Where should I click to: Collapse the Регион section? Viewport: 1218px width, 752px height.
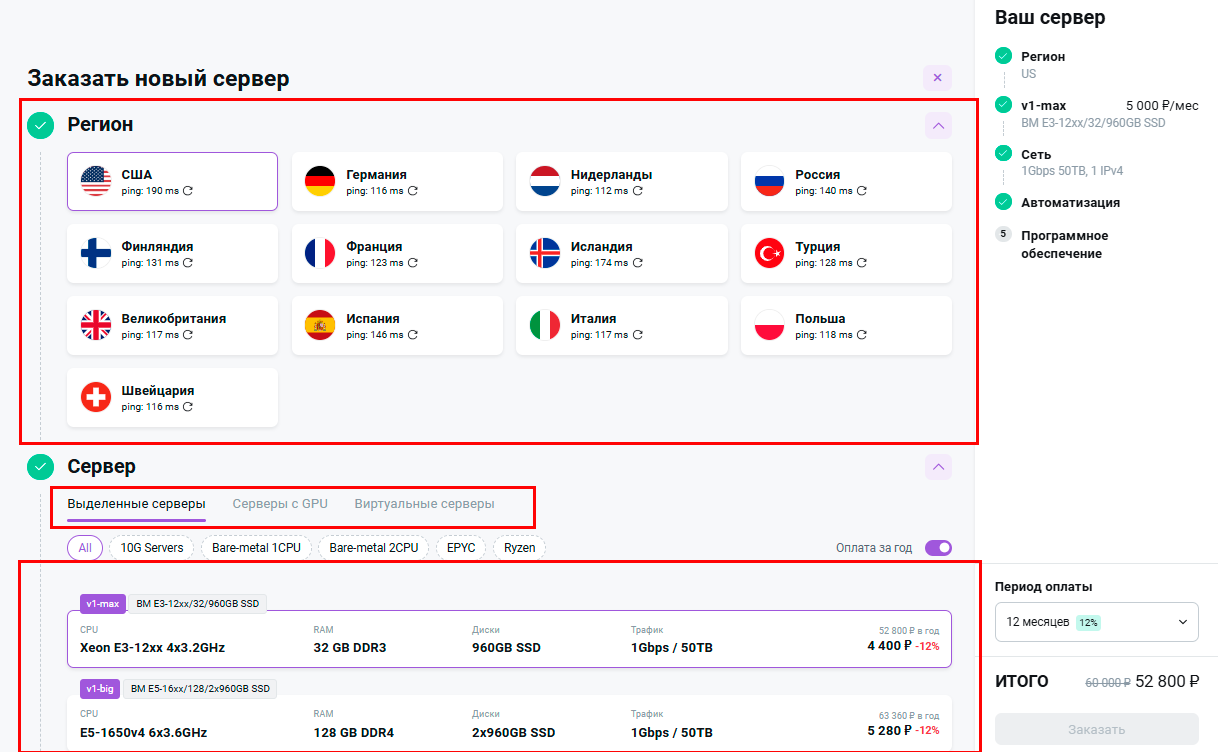click(937, 126)
